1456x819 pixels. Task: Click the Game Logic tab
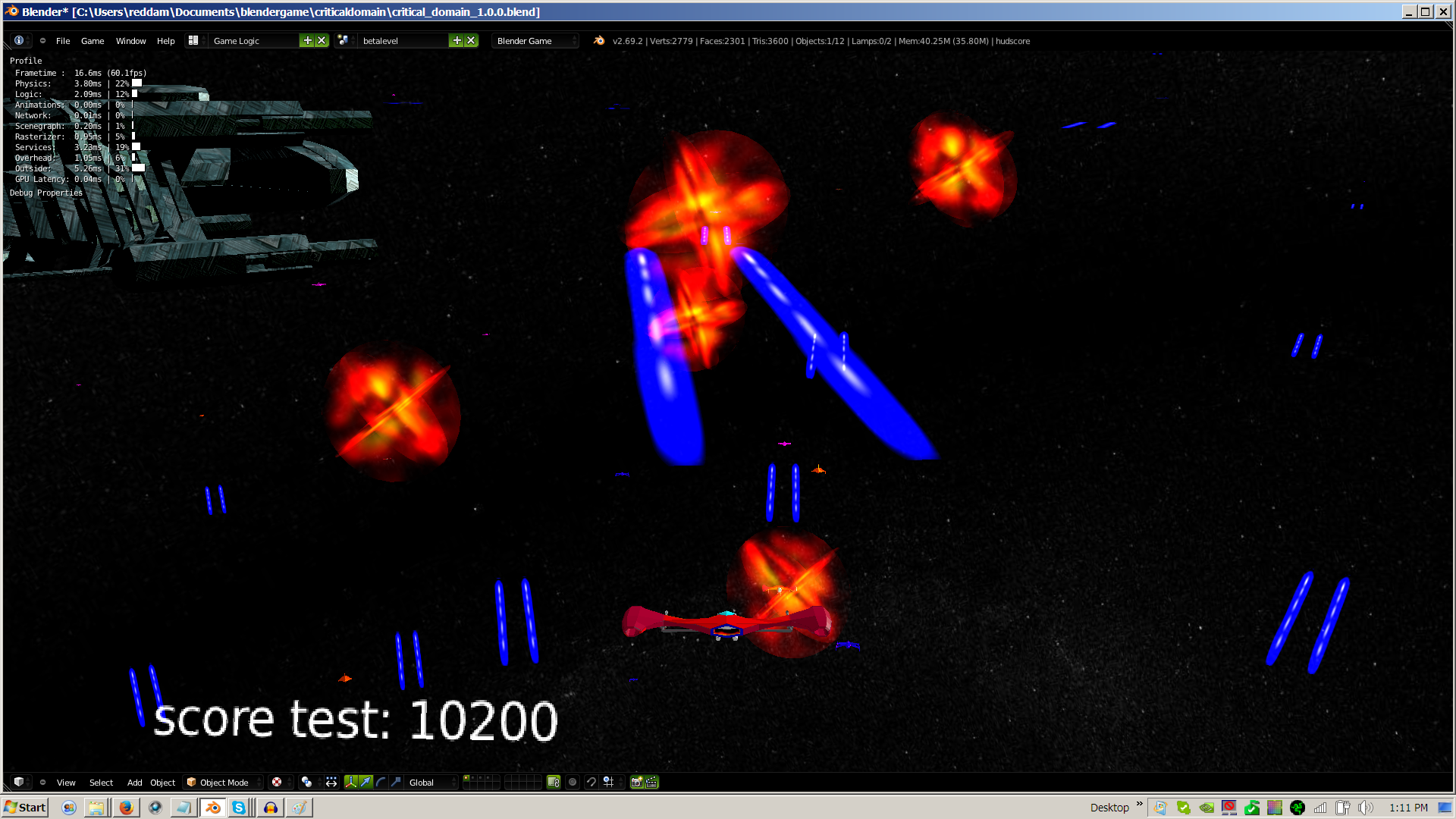coord(237,41)
